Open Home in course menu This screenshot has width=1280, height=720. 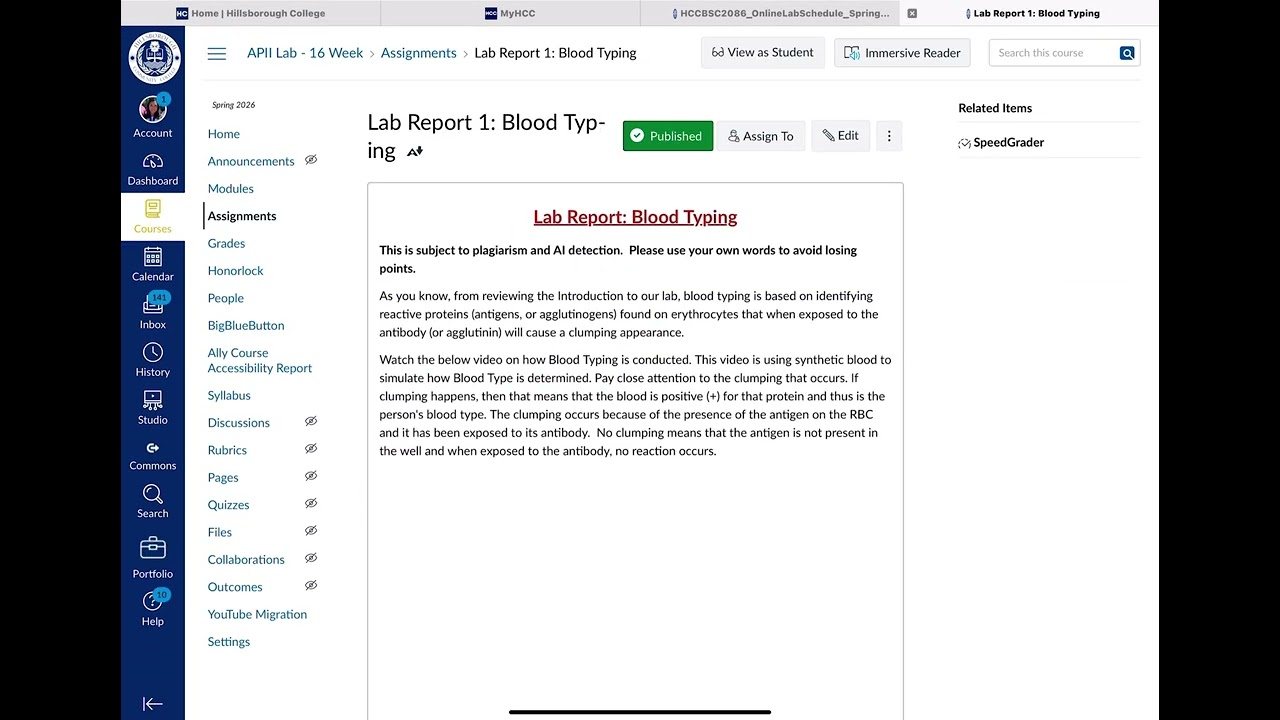click(224, 134)
